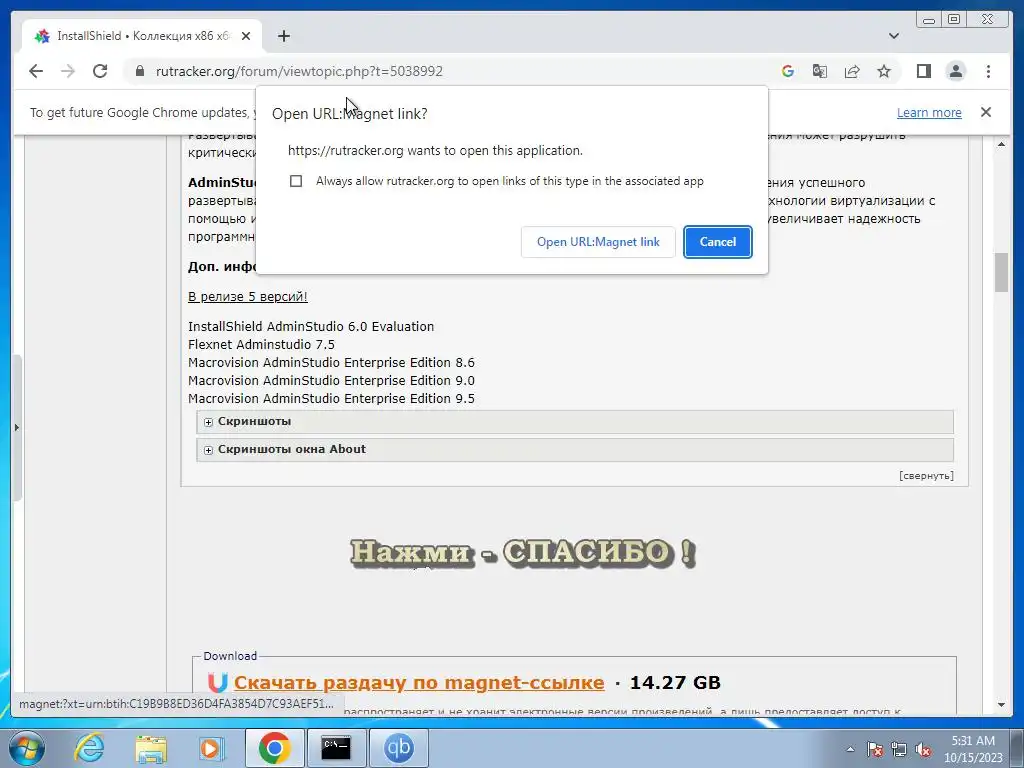Open tab search dropdown arrow
This screenshot has height=768, width=1024.
tap(894, 36)
